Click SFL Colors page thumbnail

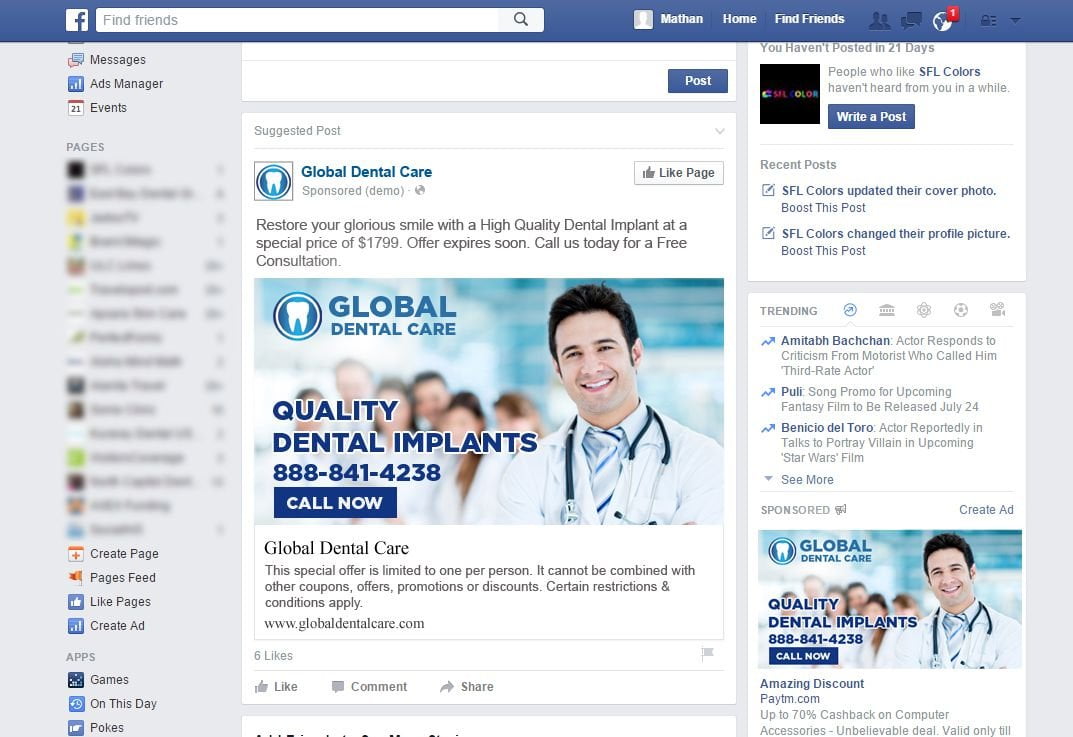point(790,94)
